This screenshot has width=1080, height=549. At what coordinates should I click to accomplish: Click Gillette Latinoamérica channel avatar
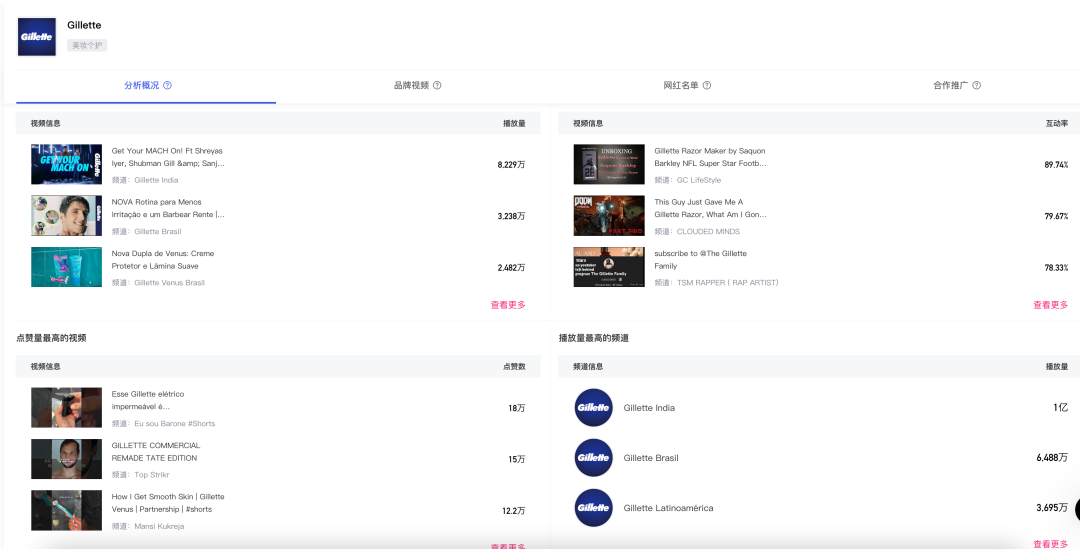594,508
